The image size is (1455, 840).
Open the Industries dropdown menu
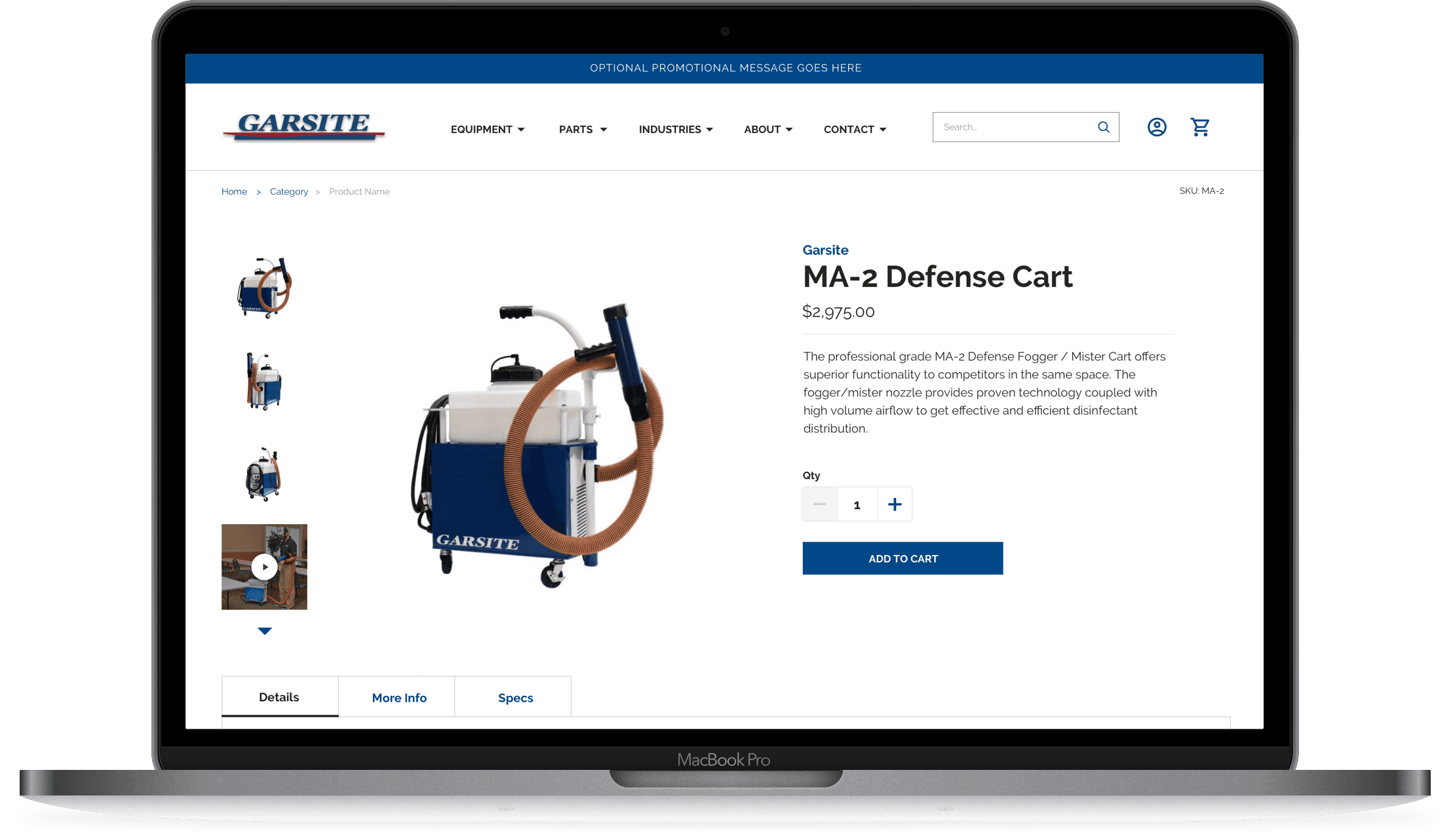(x=676, y=130)
